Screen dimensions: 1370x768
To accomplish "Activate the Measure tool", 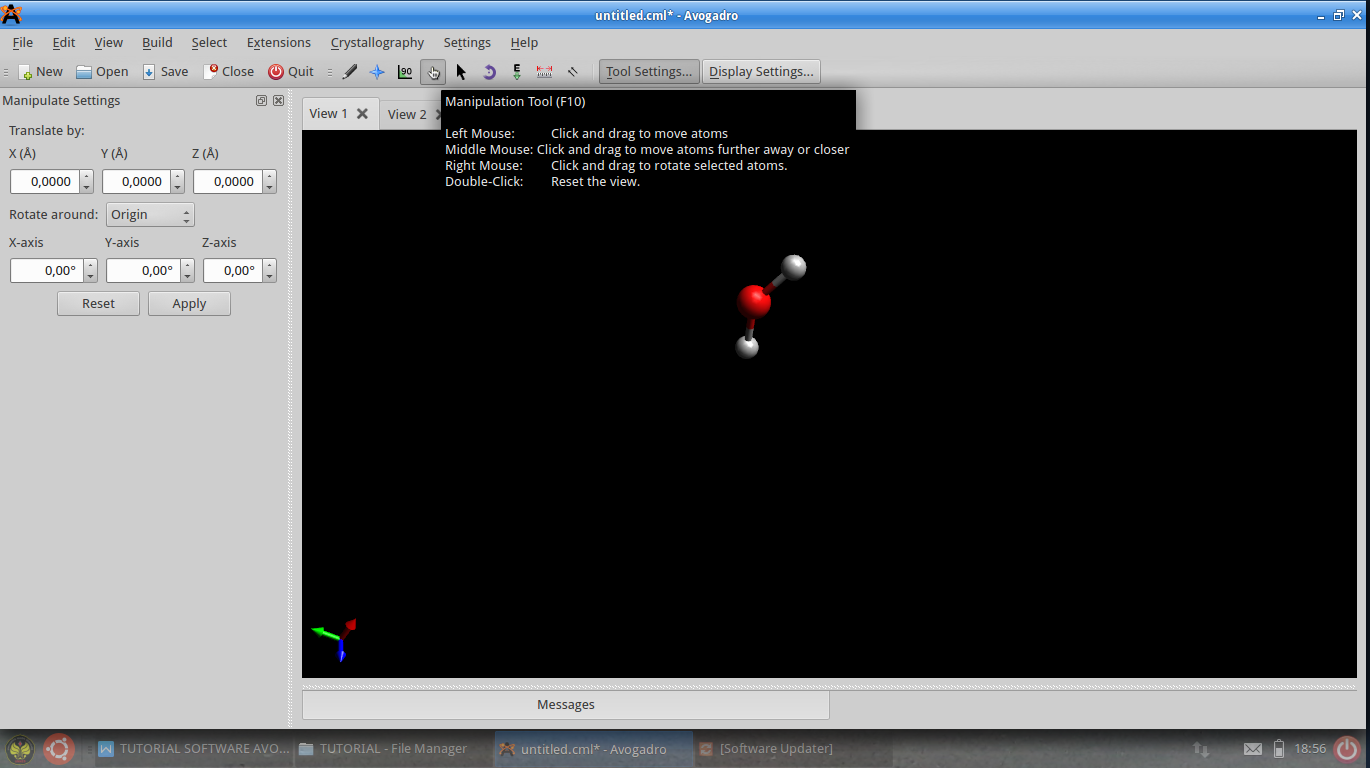I will coord(544,71).
